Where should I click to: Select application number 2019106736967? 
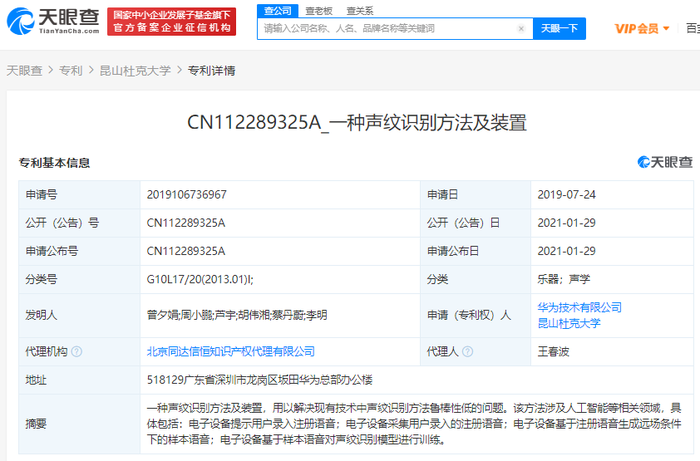pos(187,195)
